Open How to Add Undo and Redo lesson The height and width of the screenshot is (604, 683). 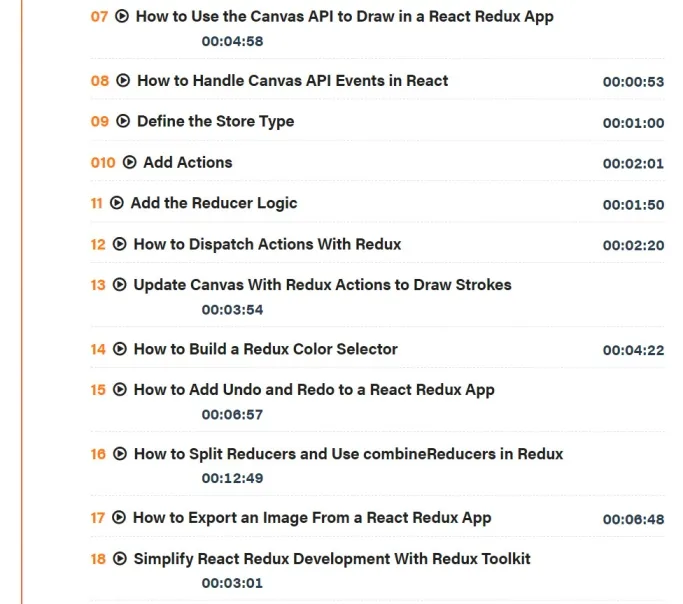tap(314, 390)
